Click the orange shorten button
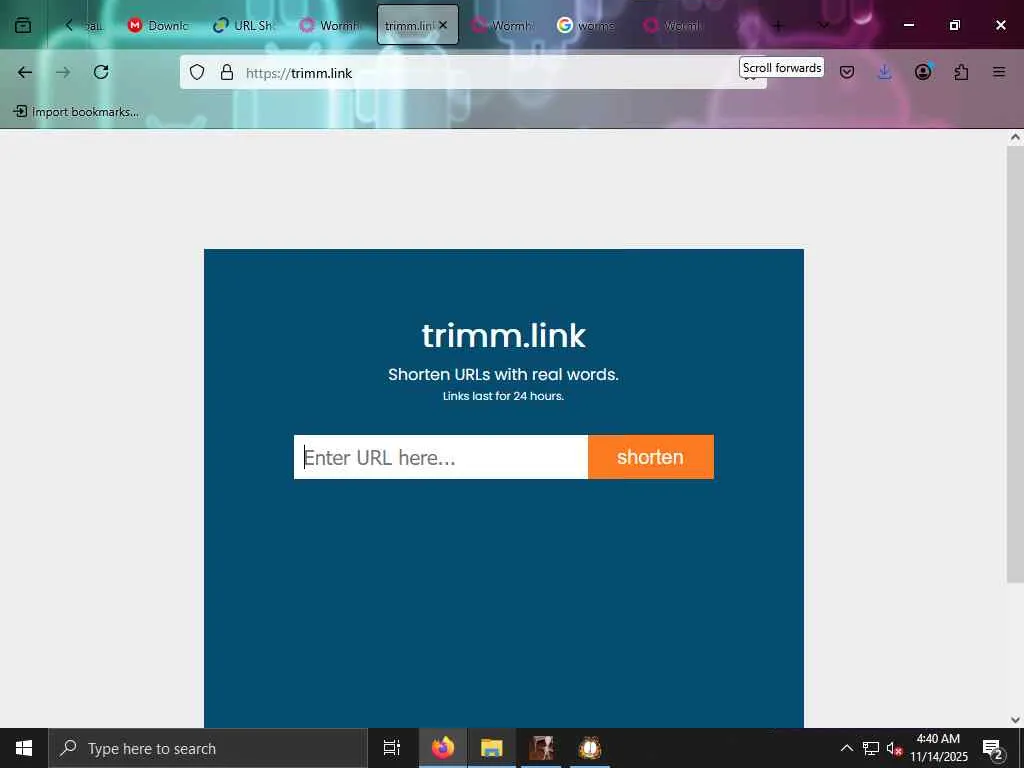 click(650, 457)
